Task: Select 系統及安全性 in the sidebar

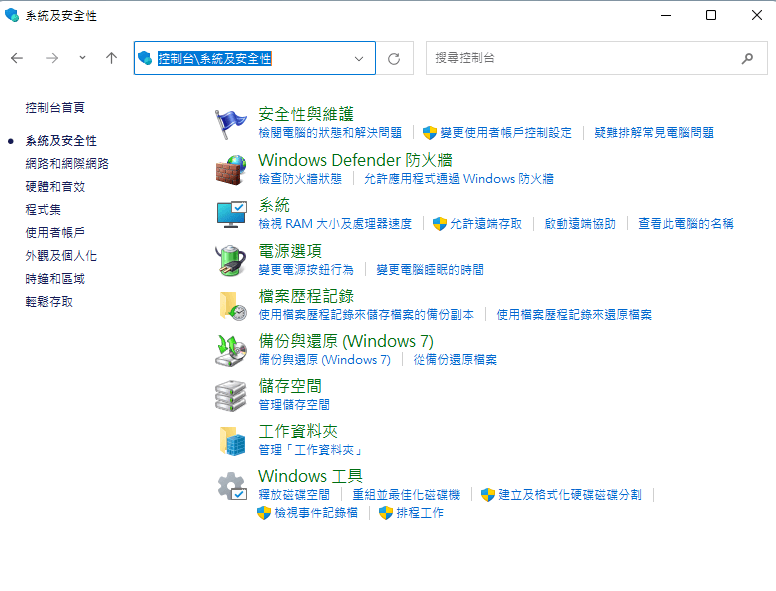Action: click(61, 141)
